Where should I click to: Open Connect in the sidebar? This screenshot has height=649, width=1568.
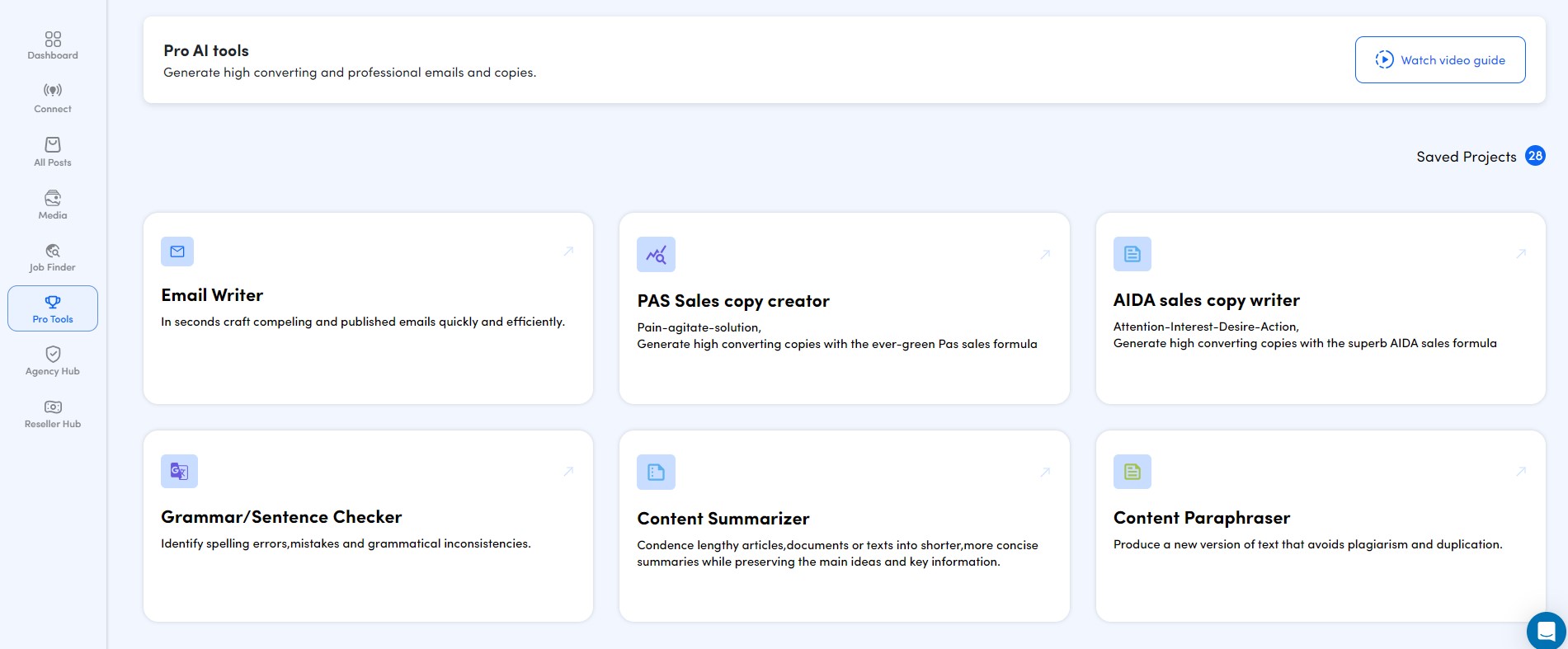pos(53,98)
